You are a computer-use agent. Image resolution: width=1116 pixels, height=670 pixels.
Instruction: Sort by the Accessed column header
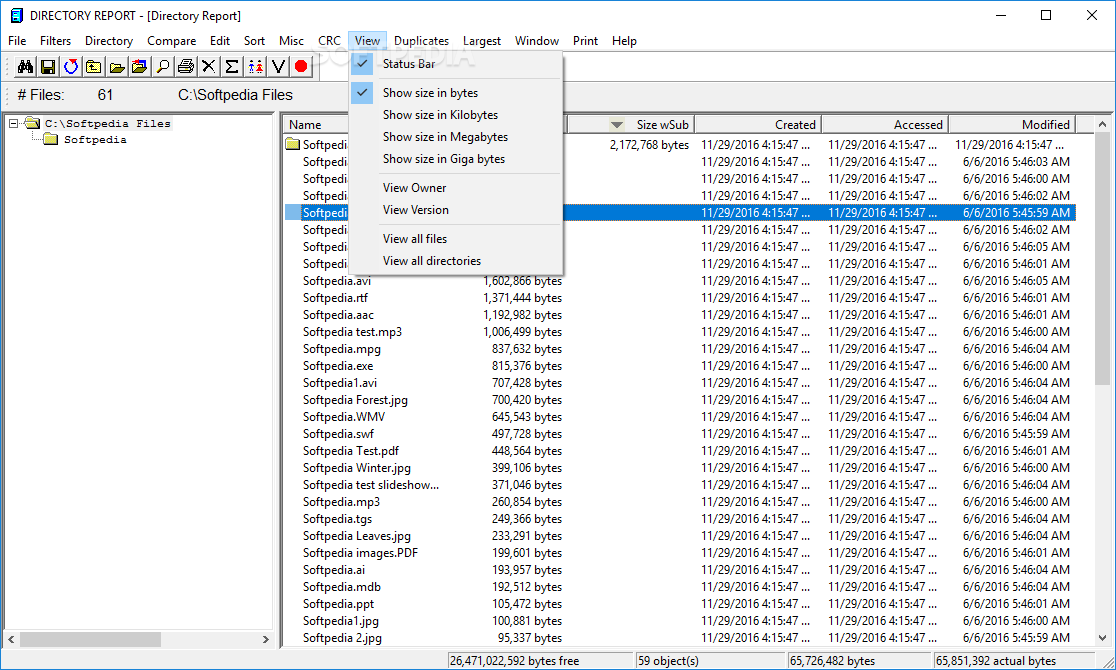(x=885, y=125)
